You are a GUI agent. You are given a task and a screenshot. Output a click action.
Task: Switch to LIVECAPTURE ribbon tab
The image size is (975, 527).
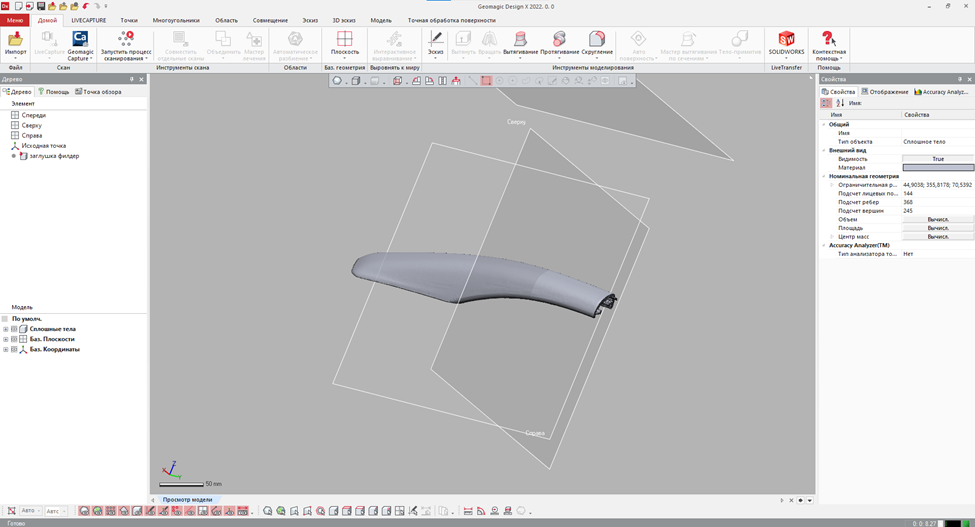tap(88, 21)
